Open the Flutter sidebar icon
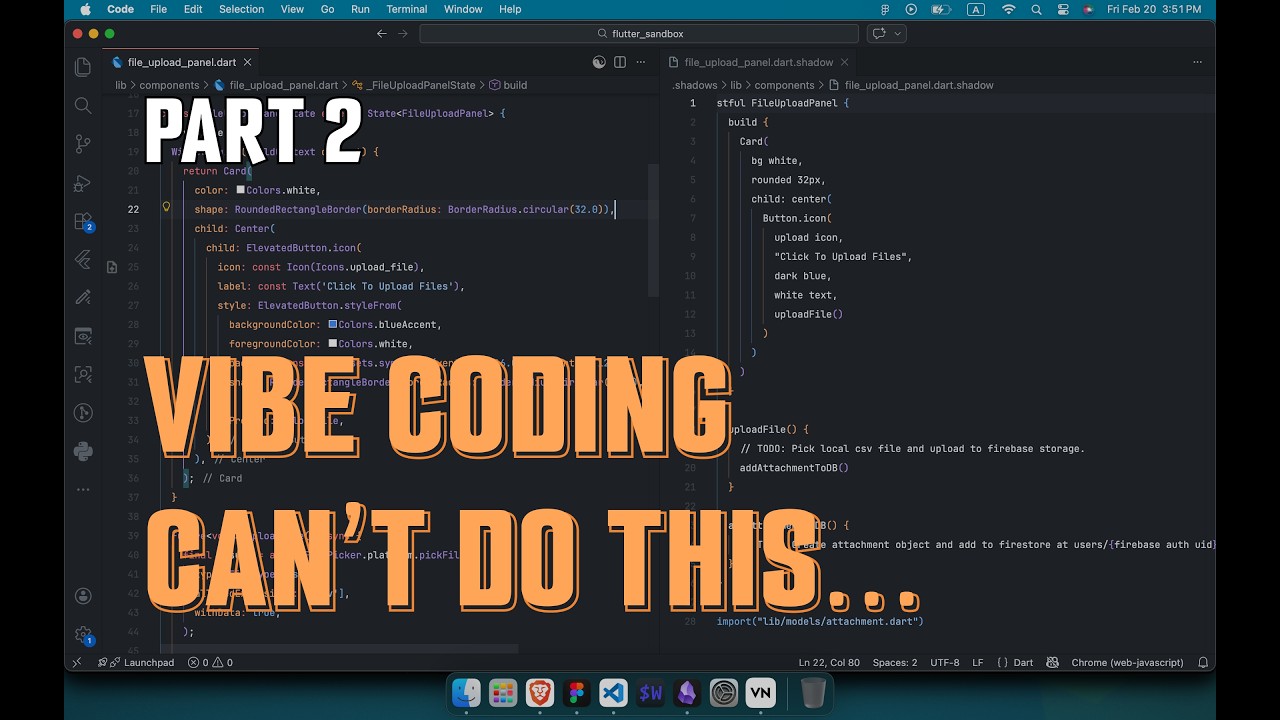Screen dimensions: 1280x720 click(83, 260)
